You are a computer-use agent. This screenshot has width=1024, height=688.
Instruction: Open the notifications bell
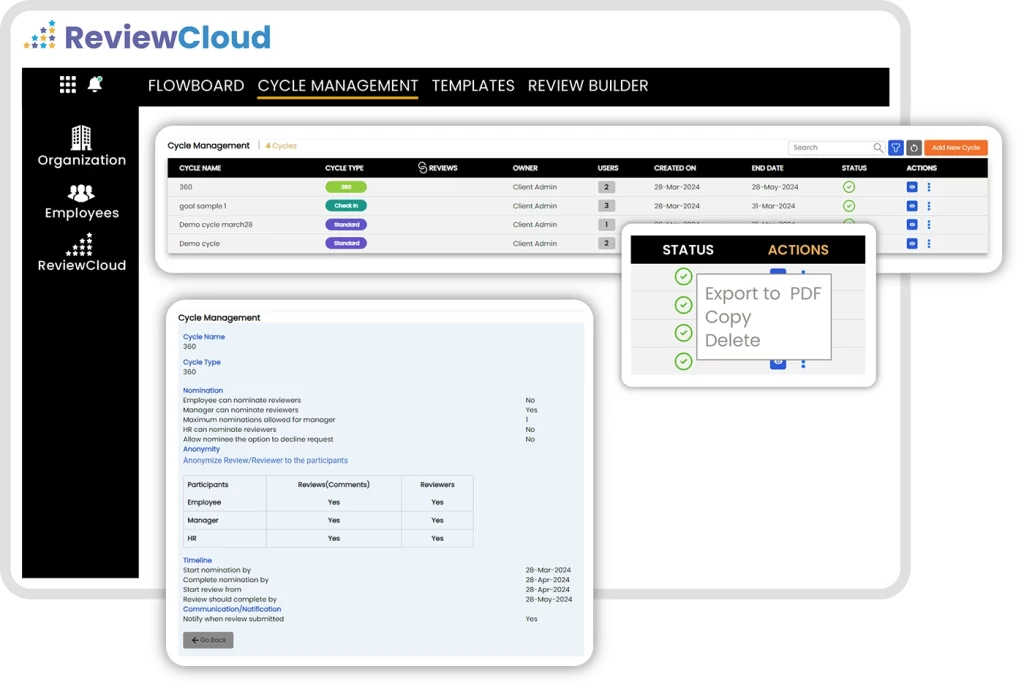point(95,84)
